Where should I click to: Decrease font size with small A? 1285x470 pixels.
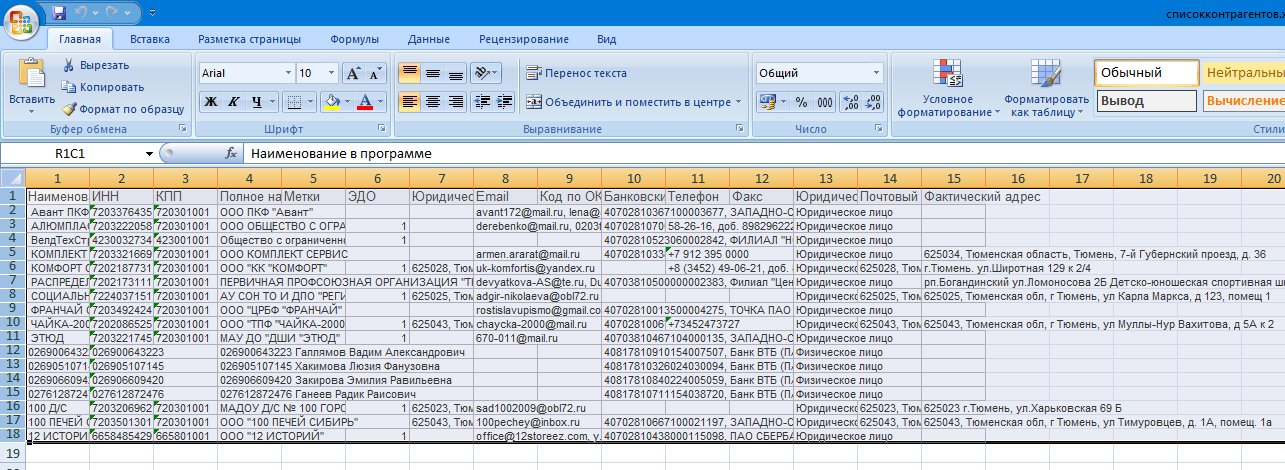click(x=376, y=73)
